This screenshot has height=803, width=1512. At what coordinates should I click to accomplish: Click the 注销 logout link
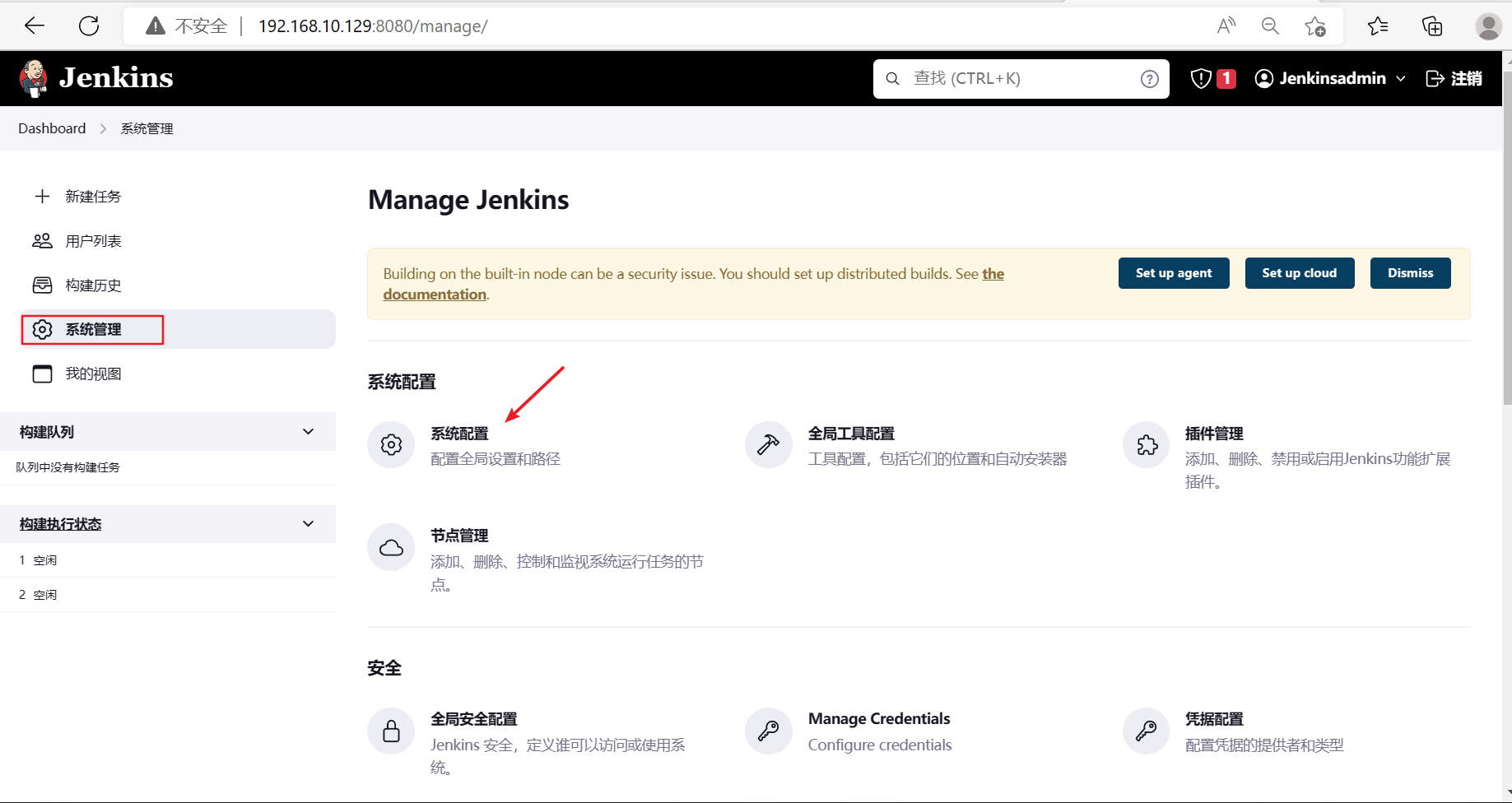[x=1454, y=78]
